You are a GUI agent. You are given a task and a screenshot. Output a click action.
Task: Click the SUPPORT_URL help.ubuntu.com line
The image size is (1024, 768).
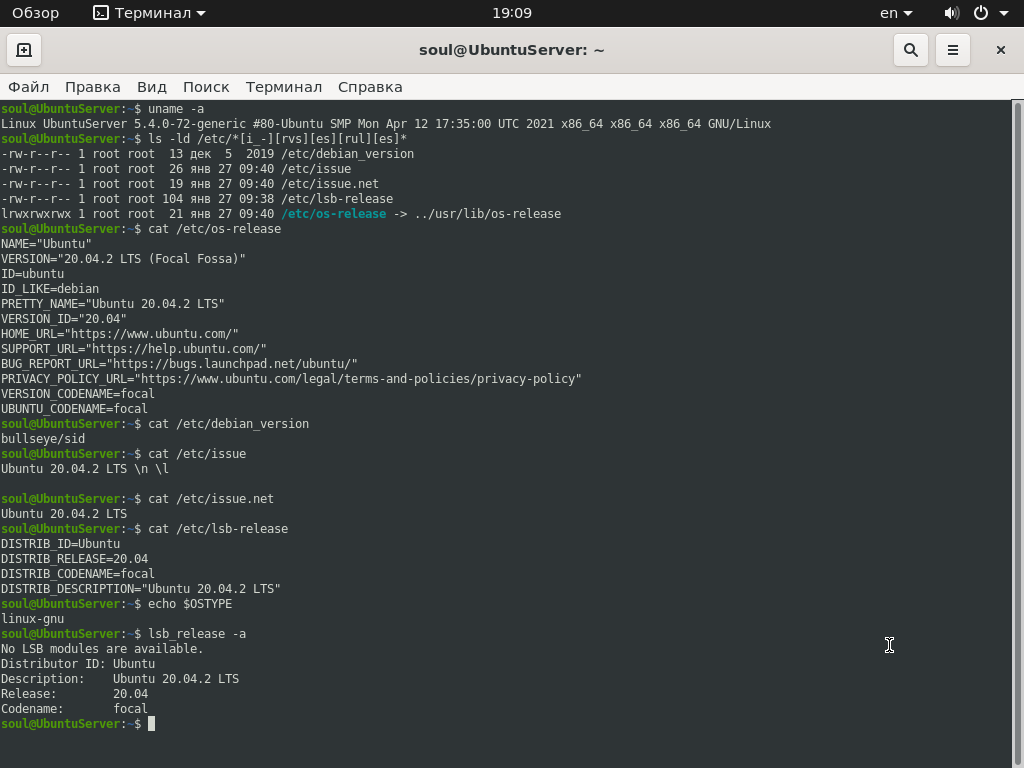pyautogui.click(x=134, y=349)
